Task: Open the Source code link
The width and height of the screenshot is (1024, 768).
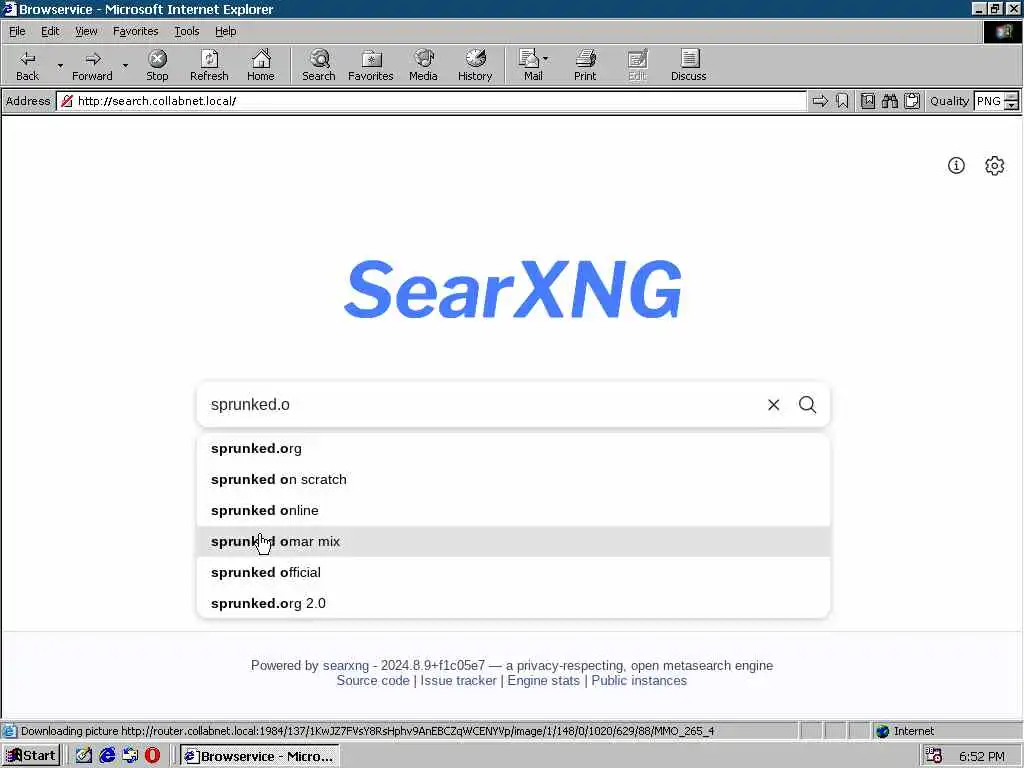Action: click(x=373, y=680)
